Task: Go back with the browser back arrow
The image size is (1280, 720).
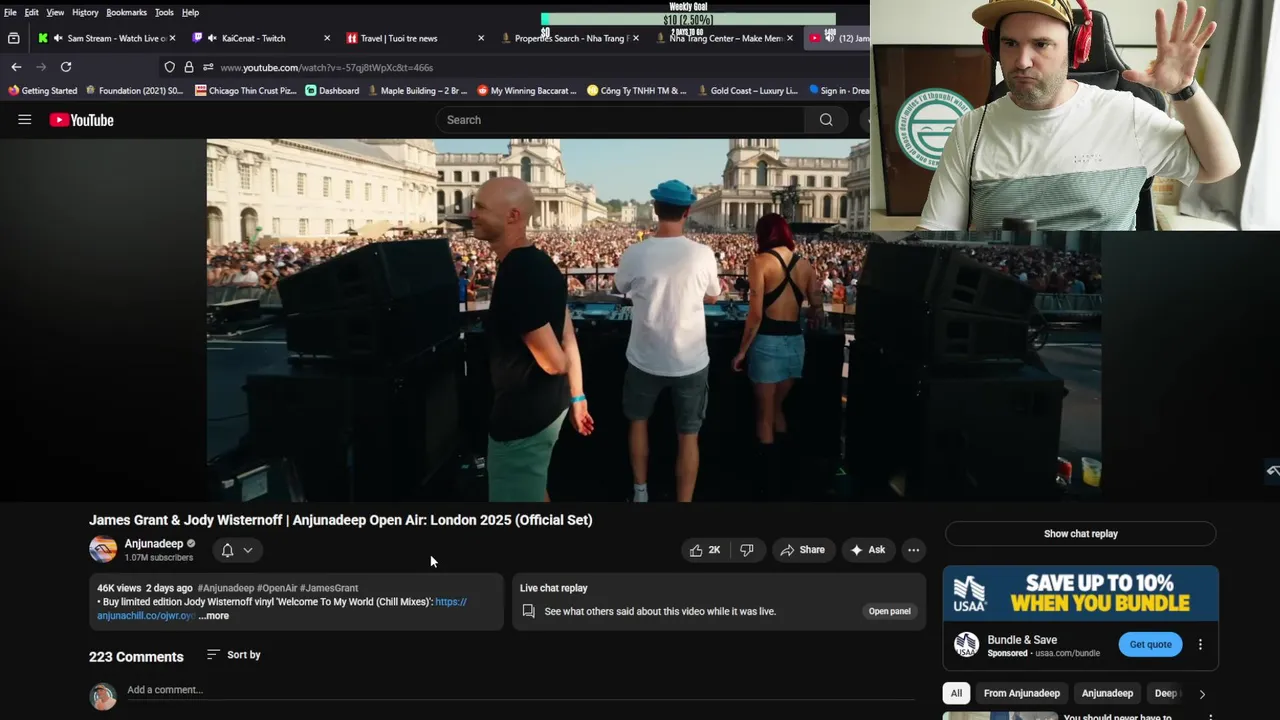Action: pos(16,67)
